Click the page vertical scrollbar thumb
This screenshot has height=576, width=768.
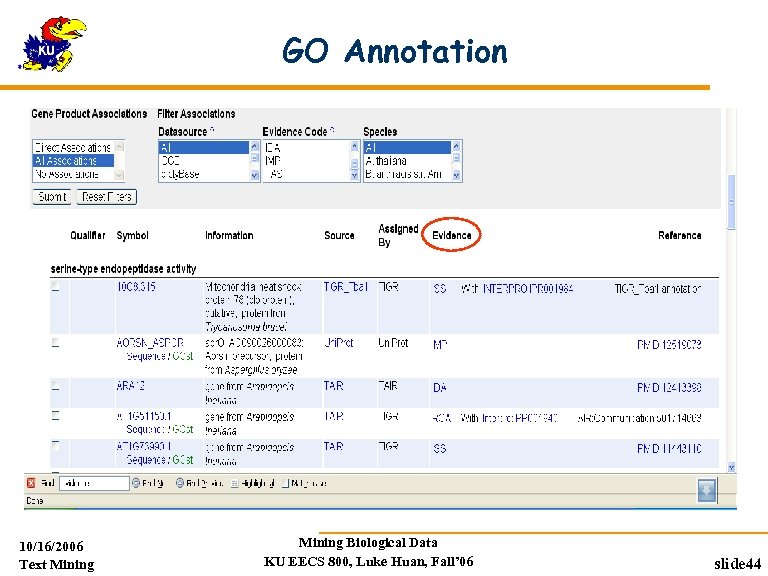[731, 202]
